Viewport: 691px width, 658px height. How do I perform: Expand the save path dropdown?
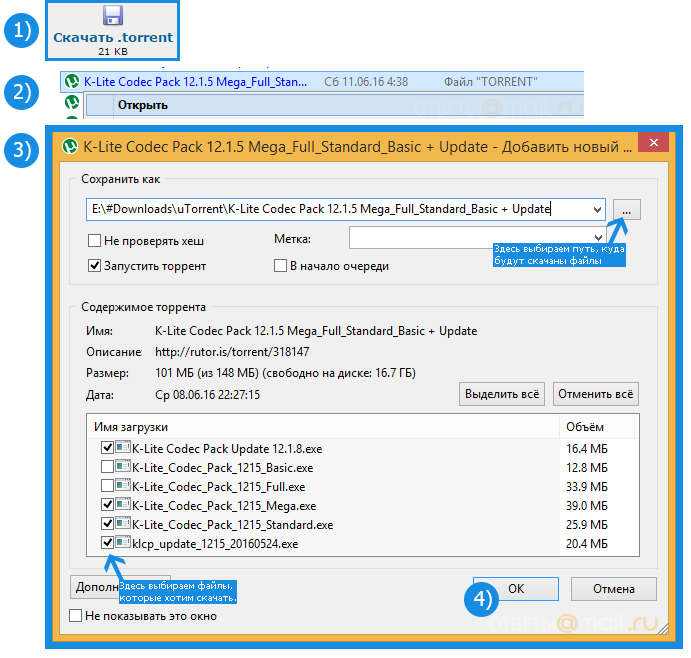tap(597, 209)
